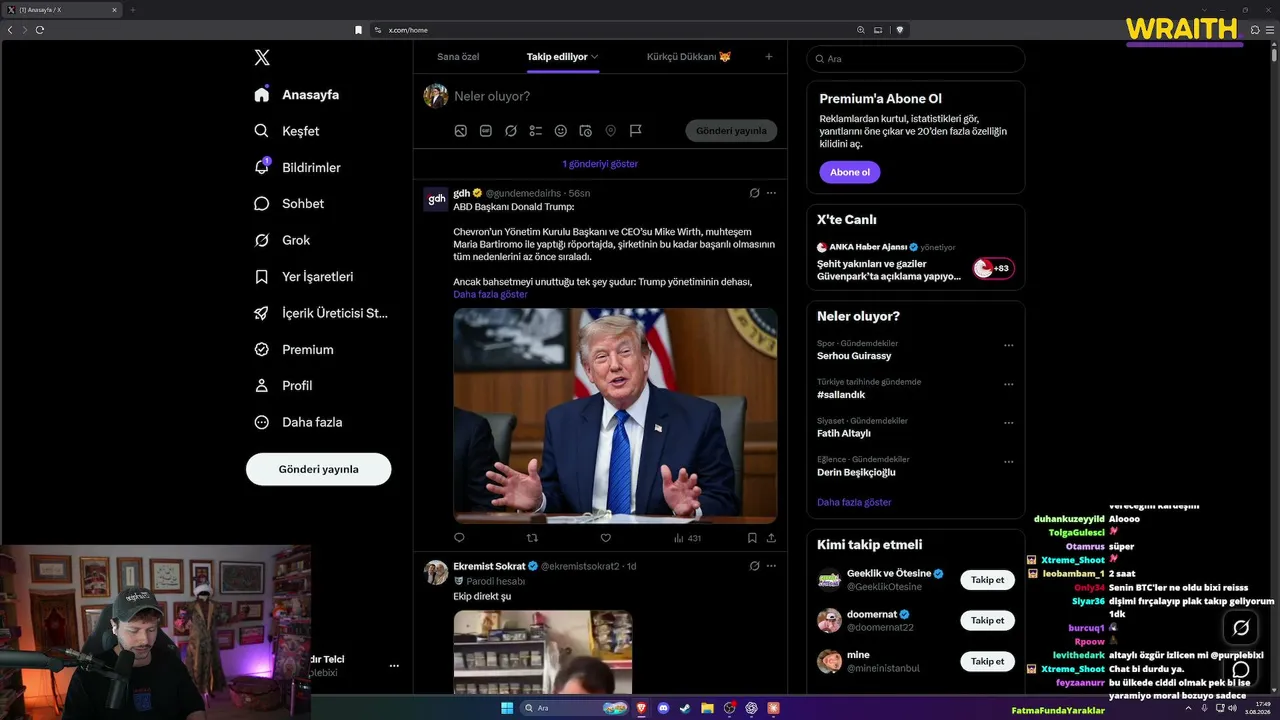Viewport: 1280px width, 720px height.
Task: Open İçerik Üreticisi Studio in sidebar
Action: click(321, 313)
